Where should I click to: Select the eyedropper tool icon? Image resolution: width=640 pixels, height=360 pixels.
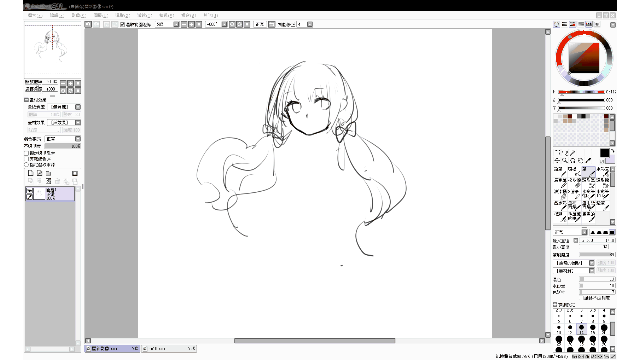point(588,160)
